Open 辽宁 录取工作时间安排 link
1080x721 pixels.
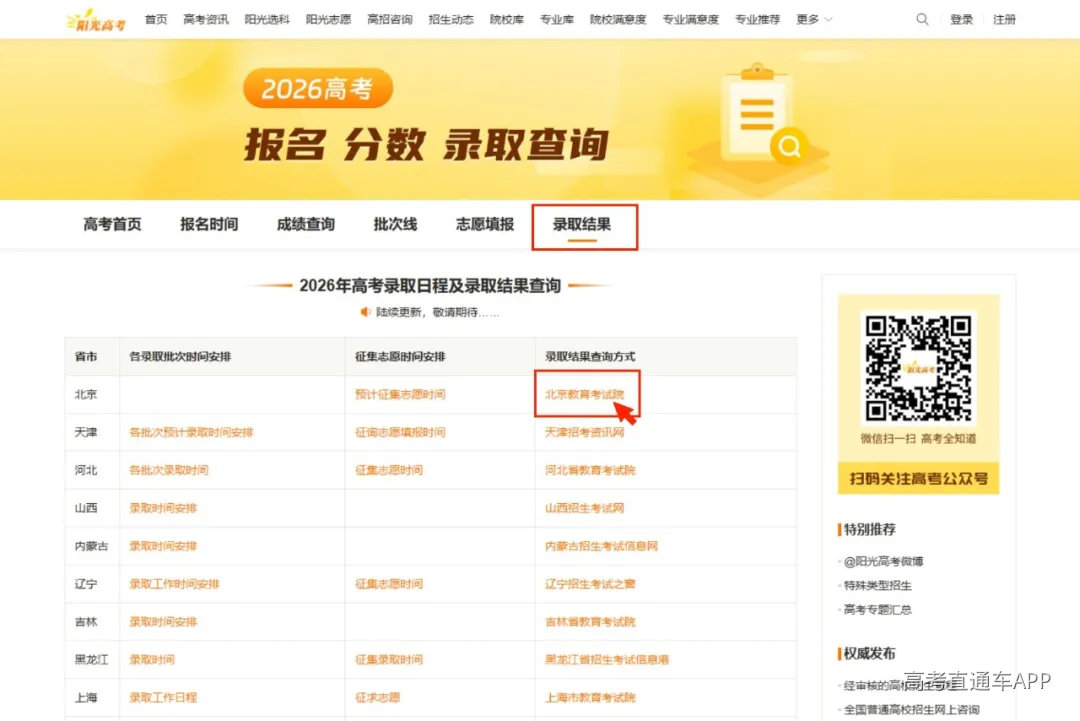coord(174,584)
